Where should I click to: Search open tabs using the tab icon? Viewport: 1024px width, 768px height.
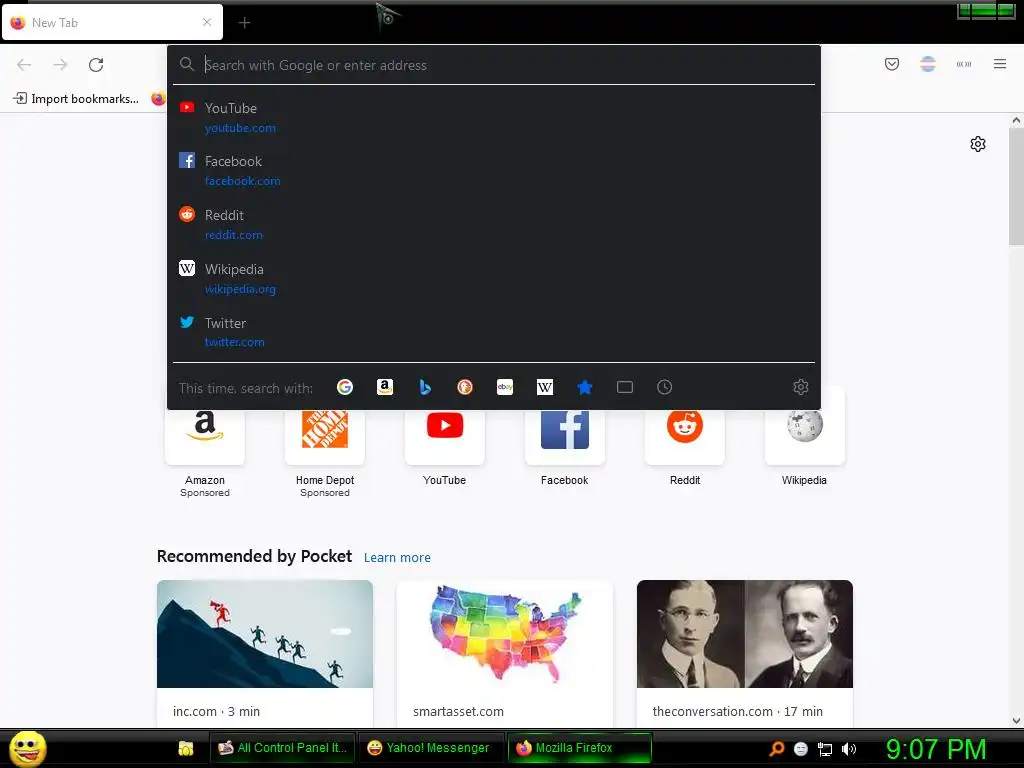click(x=624, y=387)
